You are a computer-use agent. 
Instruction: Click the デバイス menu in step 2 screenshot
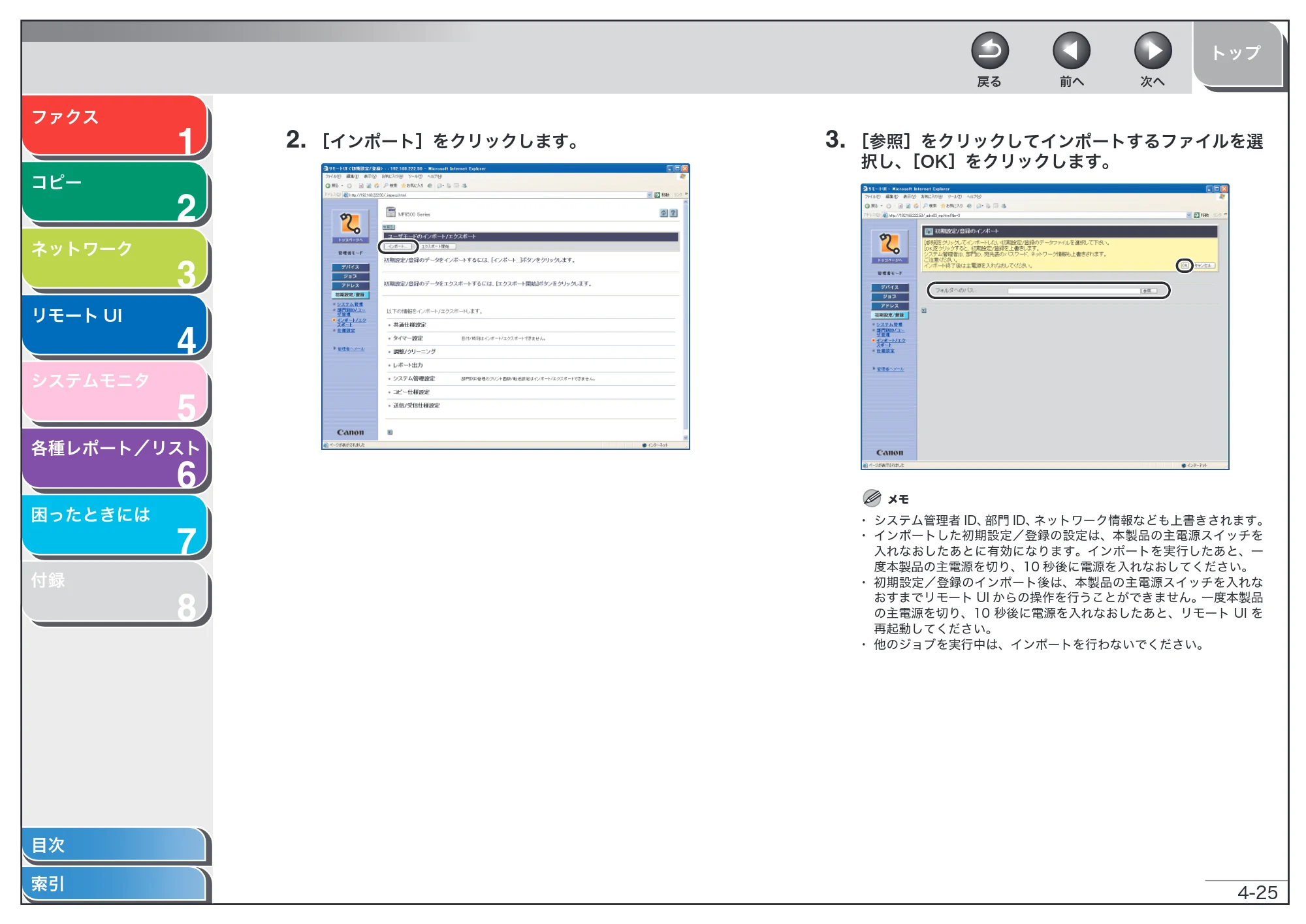[x=351, y=267]
